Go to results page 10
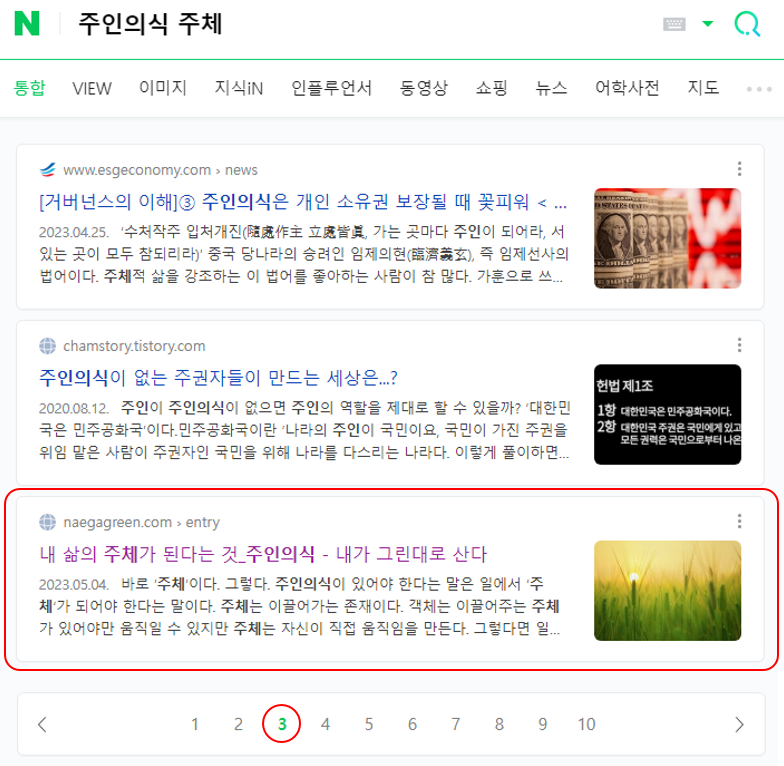The height and width of the screenshot is (766, 784). 586,724
